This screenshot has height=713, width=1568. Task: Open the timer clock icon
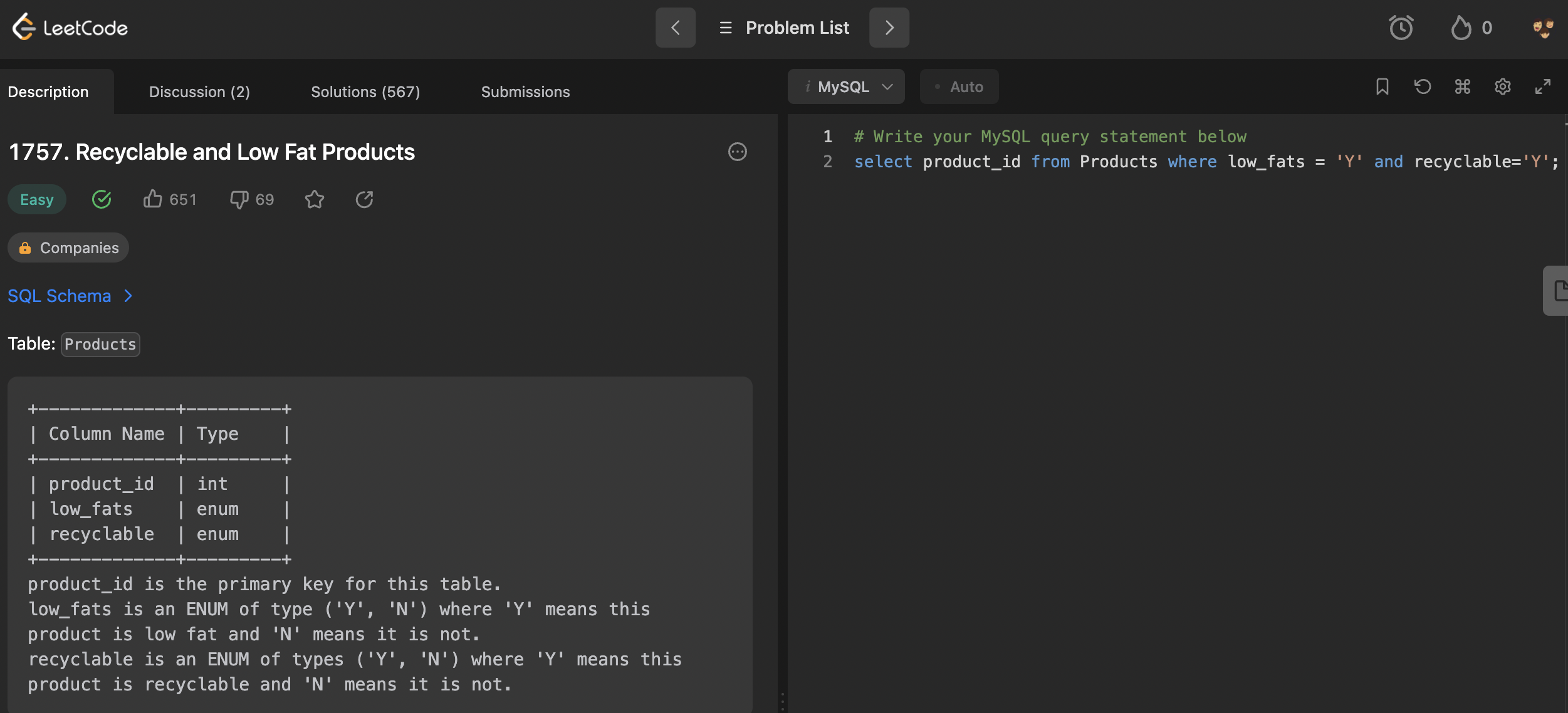[x=1401, y=28]
